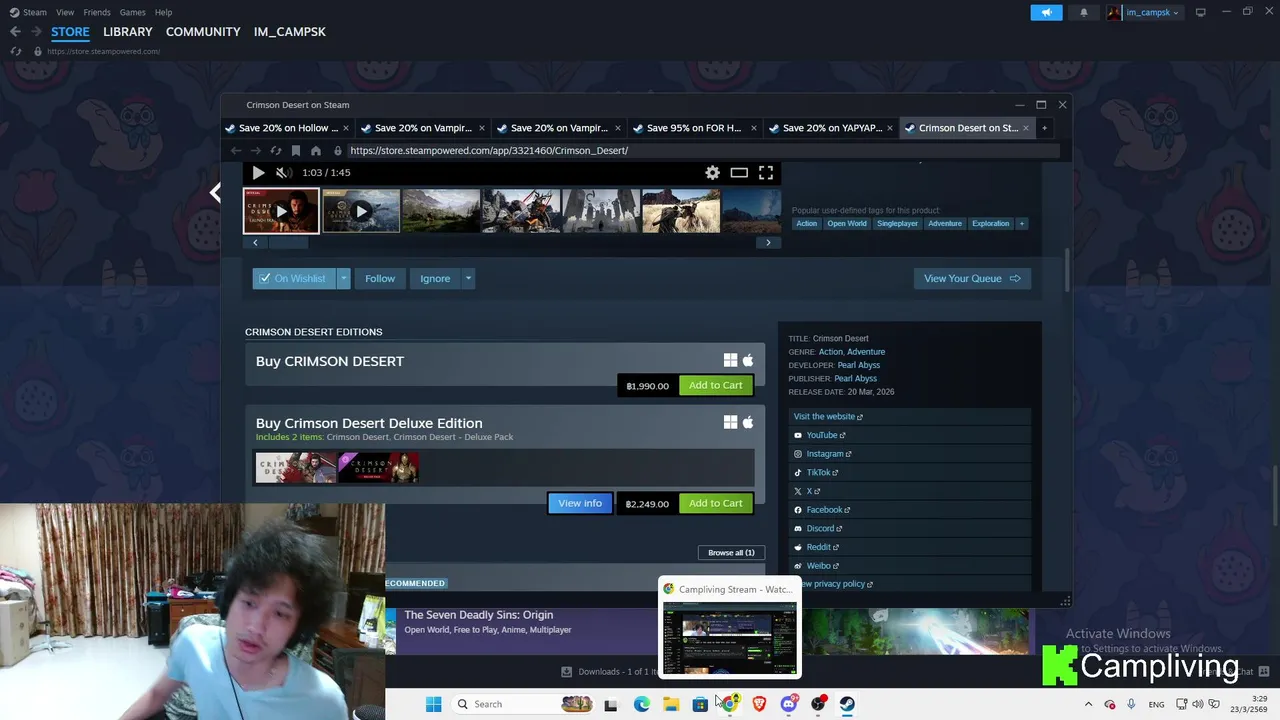Open the Open World tag
Image resolution: width=1280 pixels, height=720 pixels.
[x=847, y=223]
